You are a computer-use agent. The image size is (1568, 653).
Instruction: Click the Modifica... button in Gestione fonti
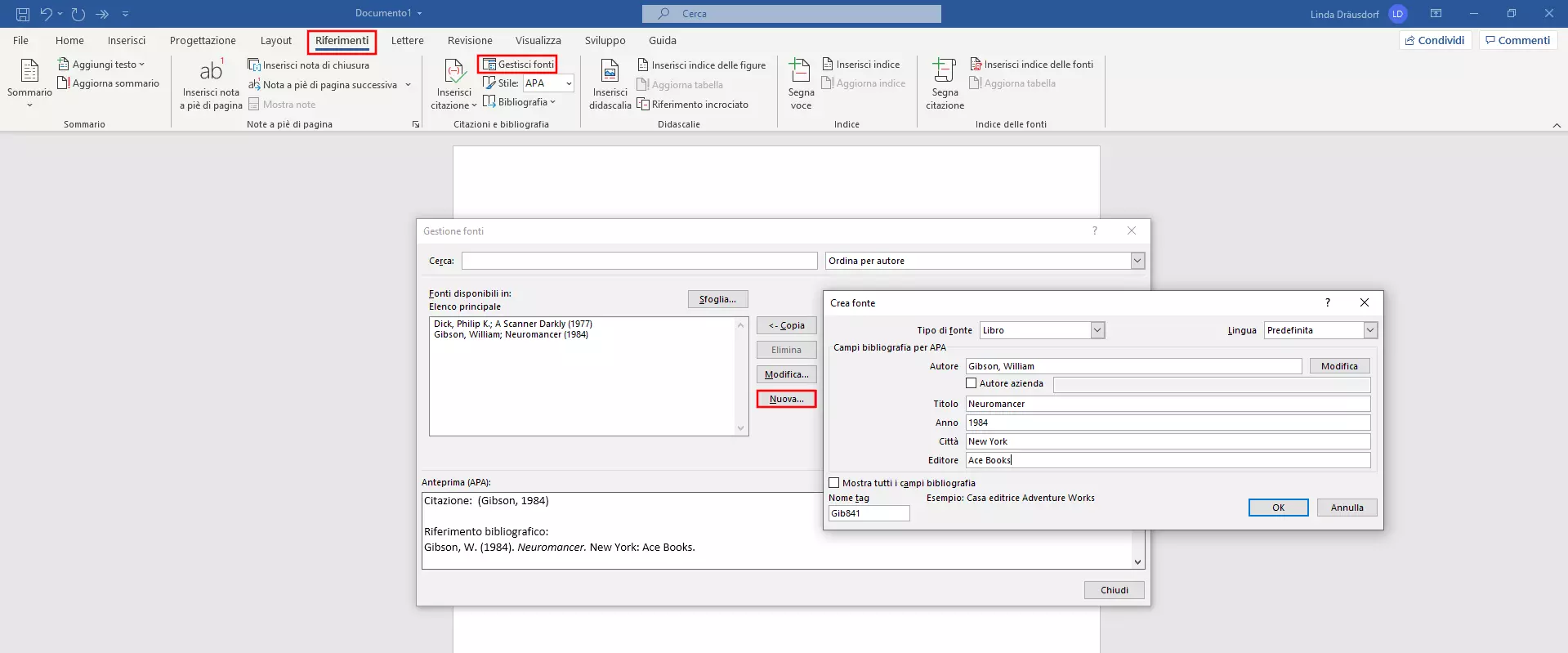786,374
